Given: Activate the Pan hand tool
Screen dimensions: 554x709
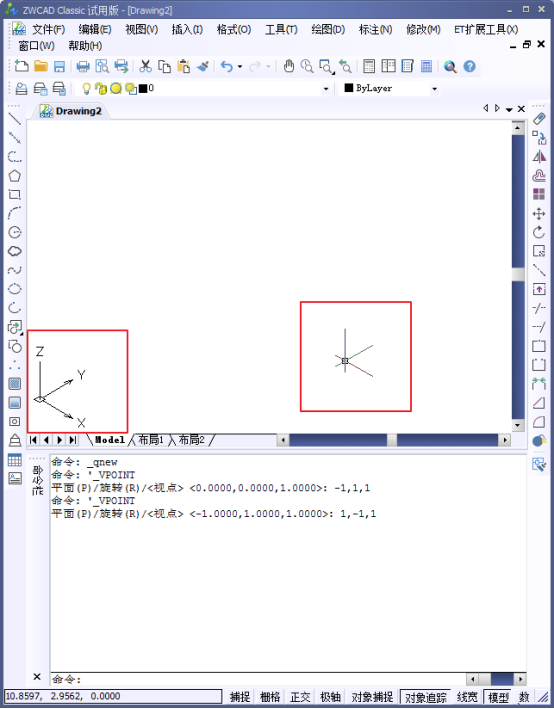Looking at the screenshot, I should click(289, 66).
